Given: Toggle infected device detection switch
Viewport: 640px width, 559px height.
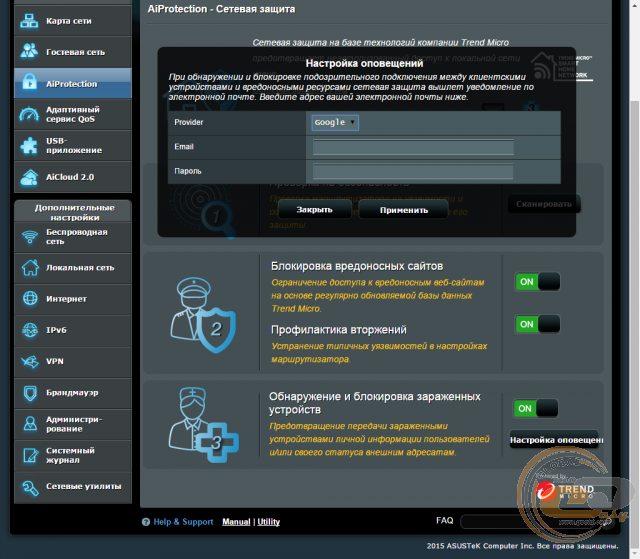Looking at the screenshot, I should click(536, 408).
